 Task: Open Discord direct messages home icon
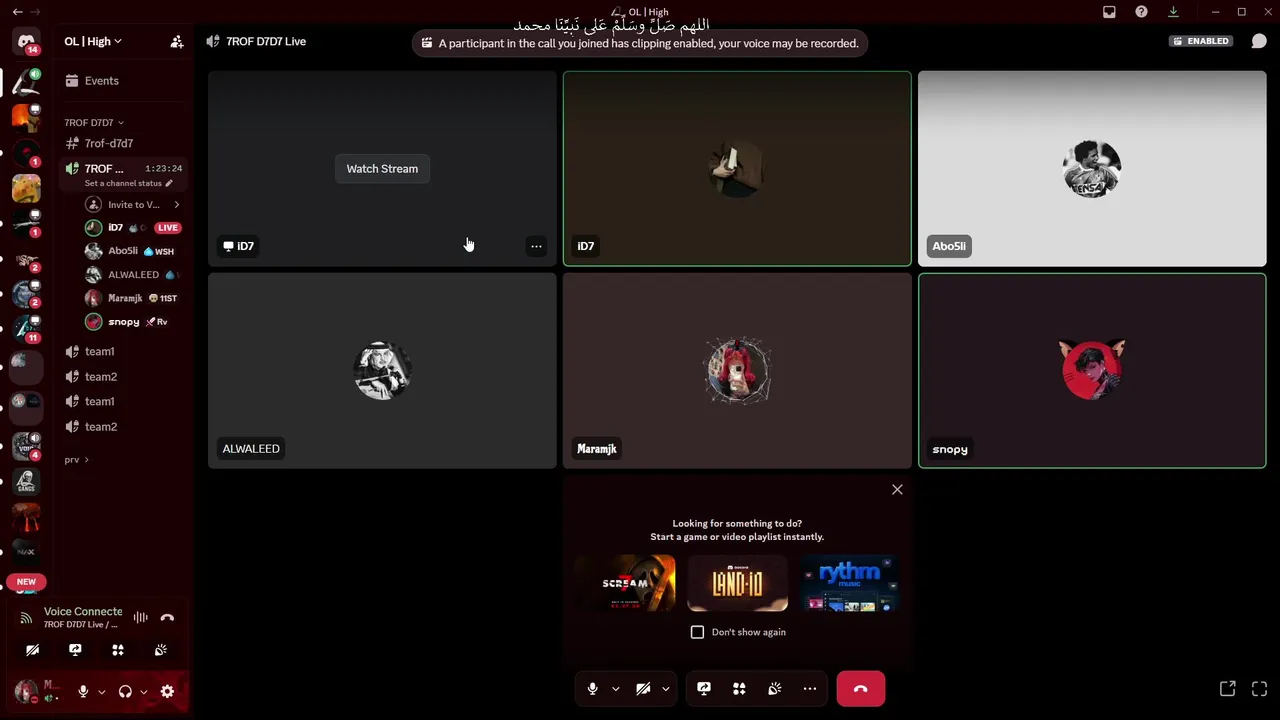[27, 42]
